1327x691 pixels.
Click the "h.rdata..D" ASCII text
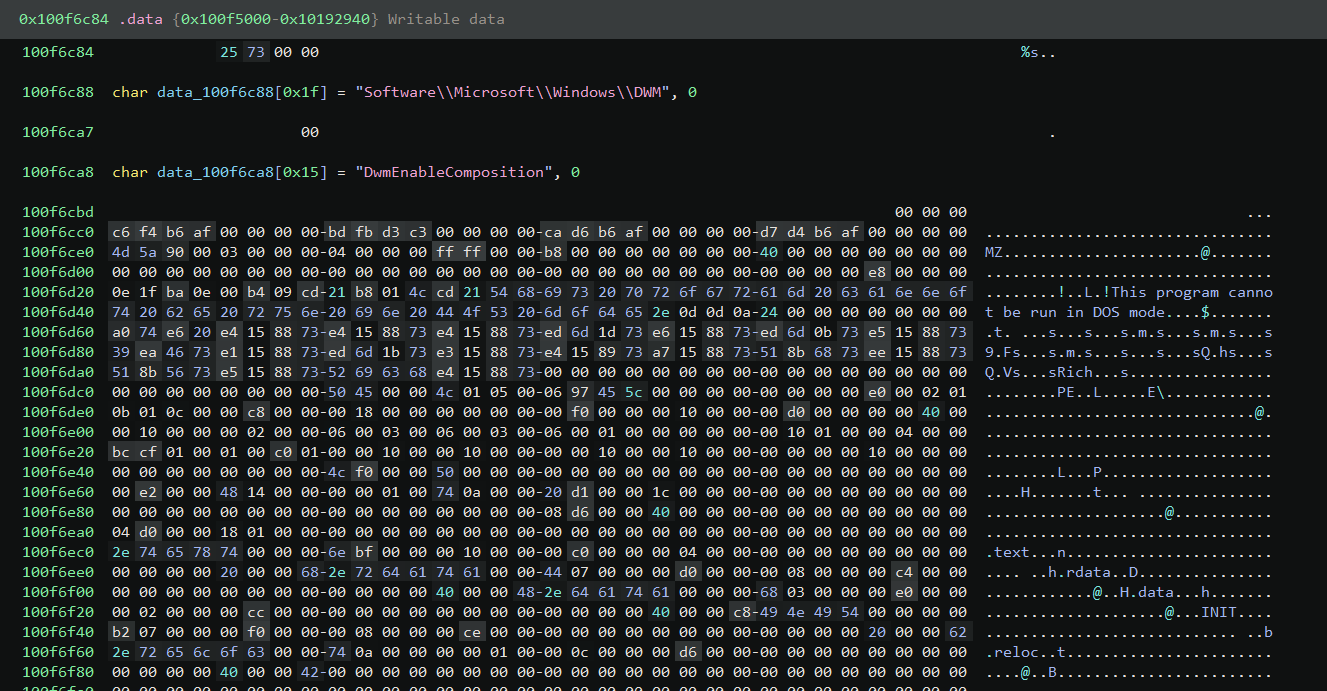(x=1093, y=572)
